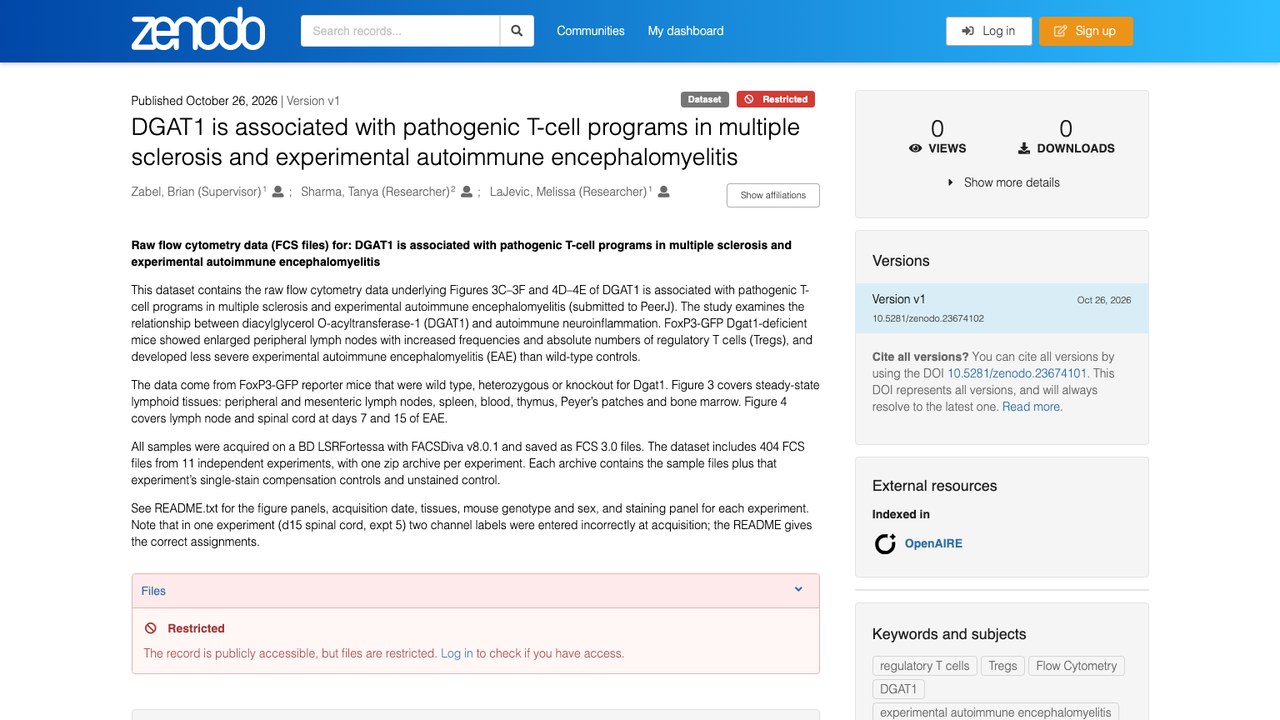The image size is (1280, 720).
Task: Open the OpenAIRE link
Action: point(933,544)
